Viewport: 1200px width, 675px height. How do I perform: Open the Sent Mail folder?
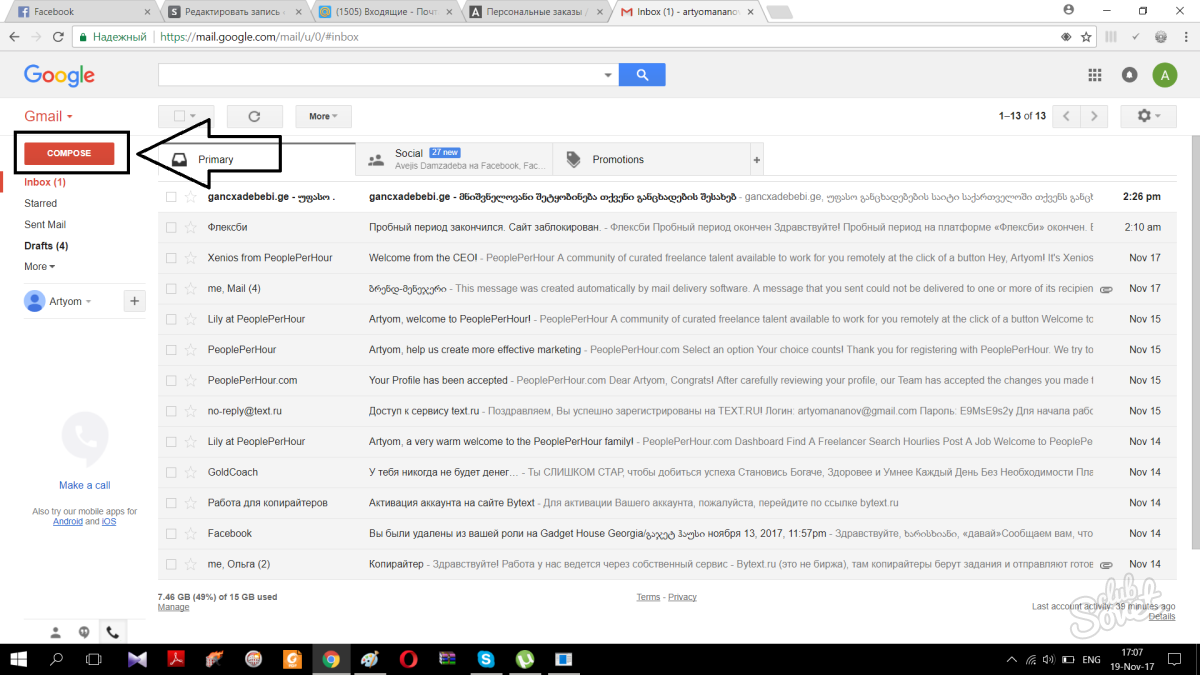pyautogui.click(x=45, y=225)
